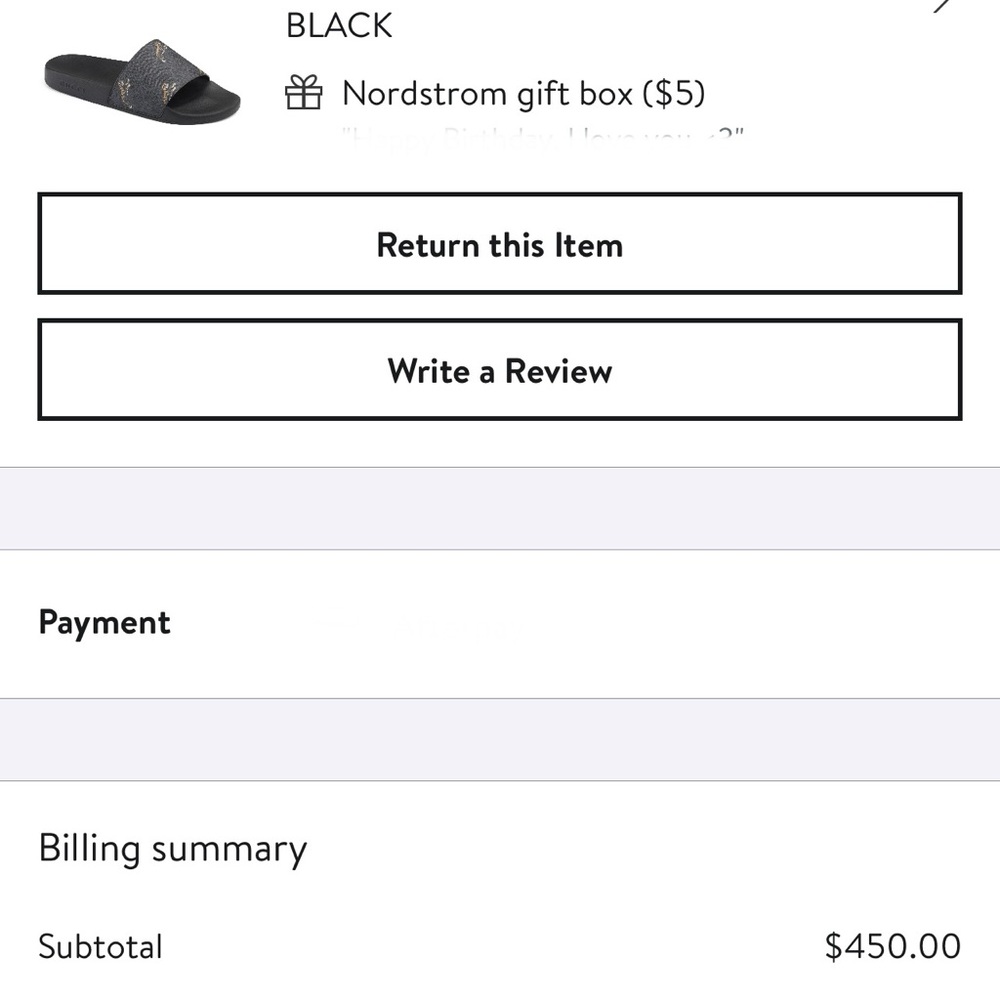Select the Subtotal label
1000x1000 pixels.
click(100, 946)
